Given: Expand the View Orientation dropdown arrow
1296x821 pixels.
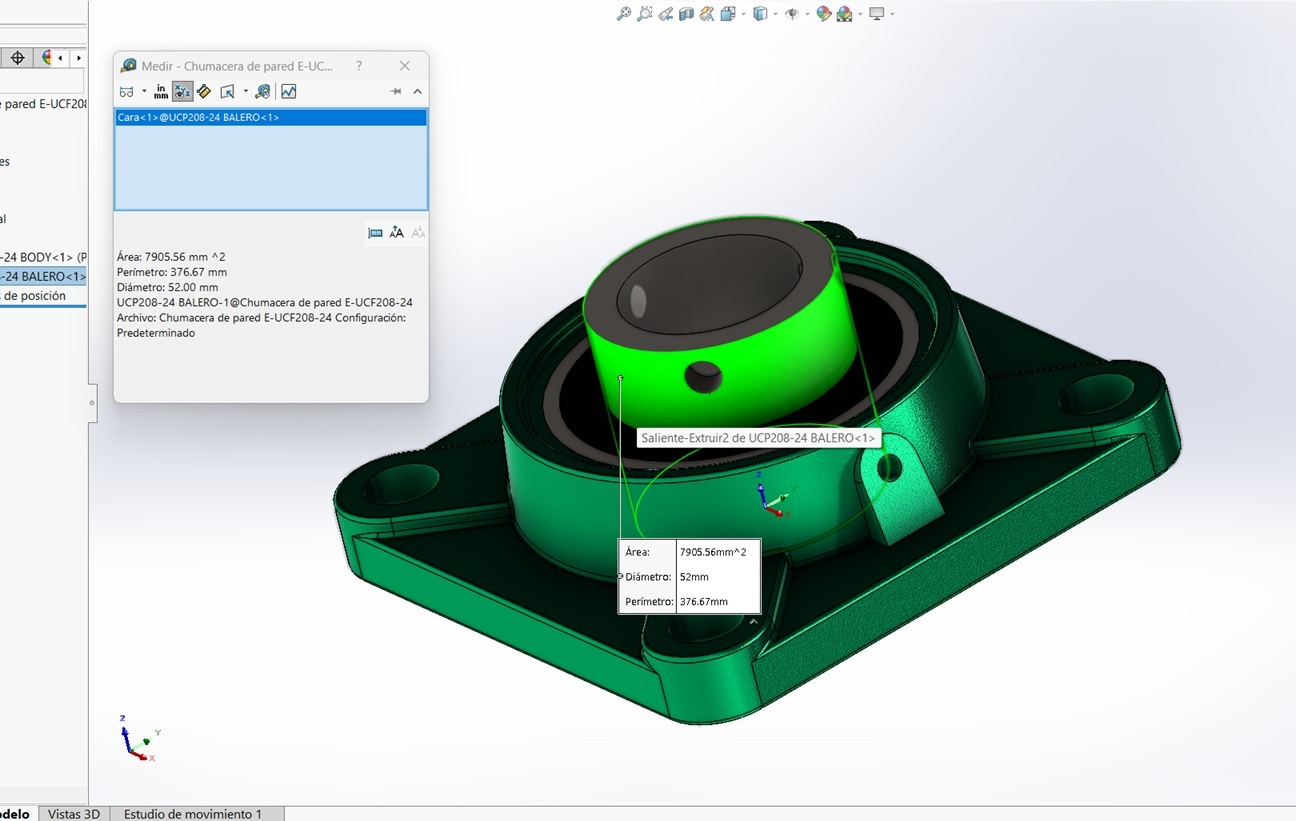Looking at the screenshot, I should [743, 14].
